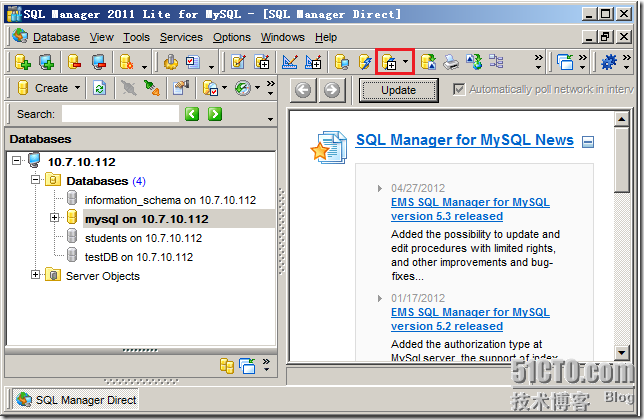Open SQL Manager for MySQL News link
This screenshot has width=644, height=420.
465,140
